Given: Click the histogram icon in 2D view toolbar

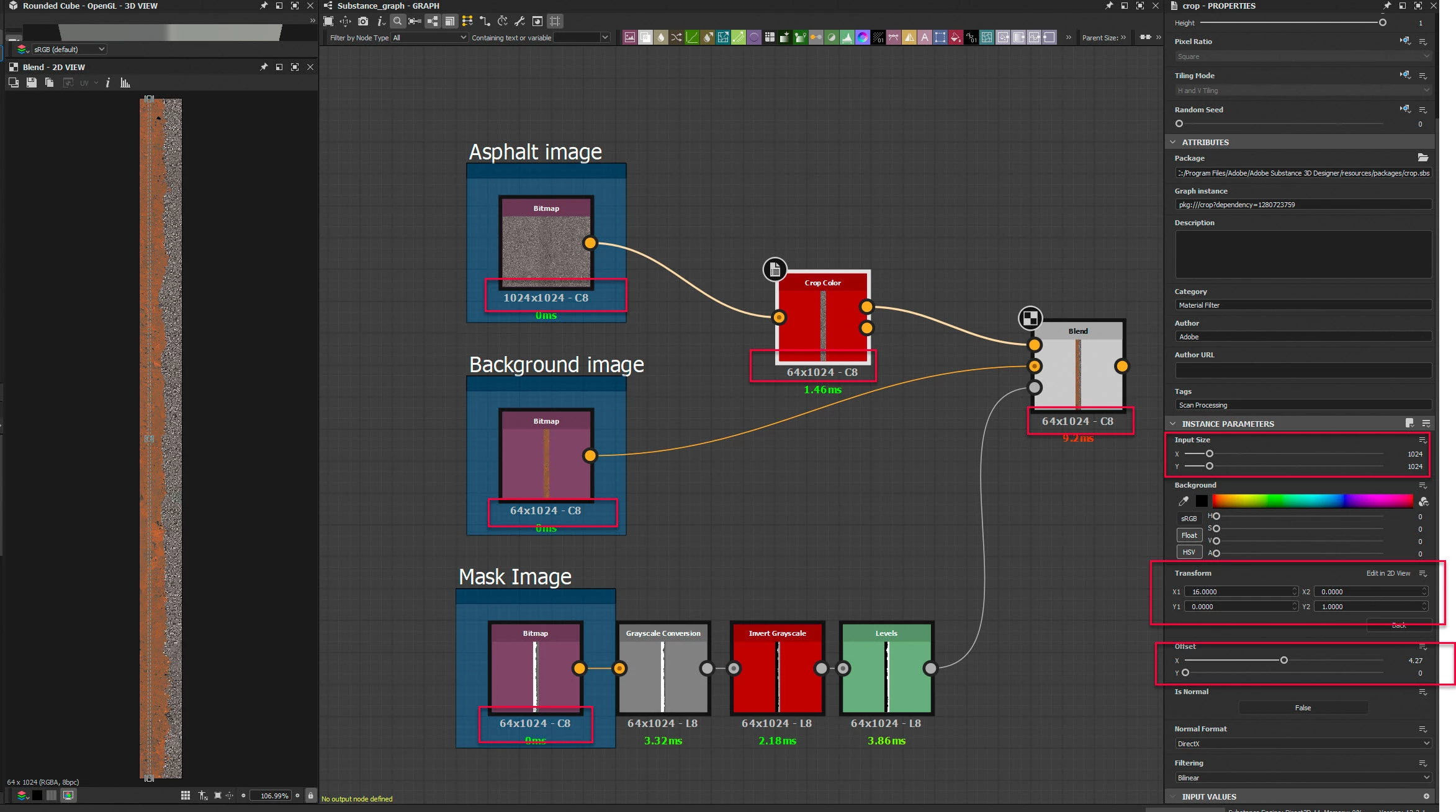Looking at the screenshot, I should (x=125, y=83).
